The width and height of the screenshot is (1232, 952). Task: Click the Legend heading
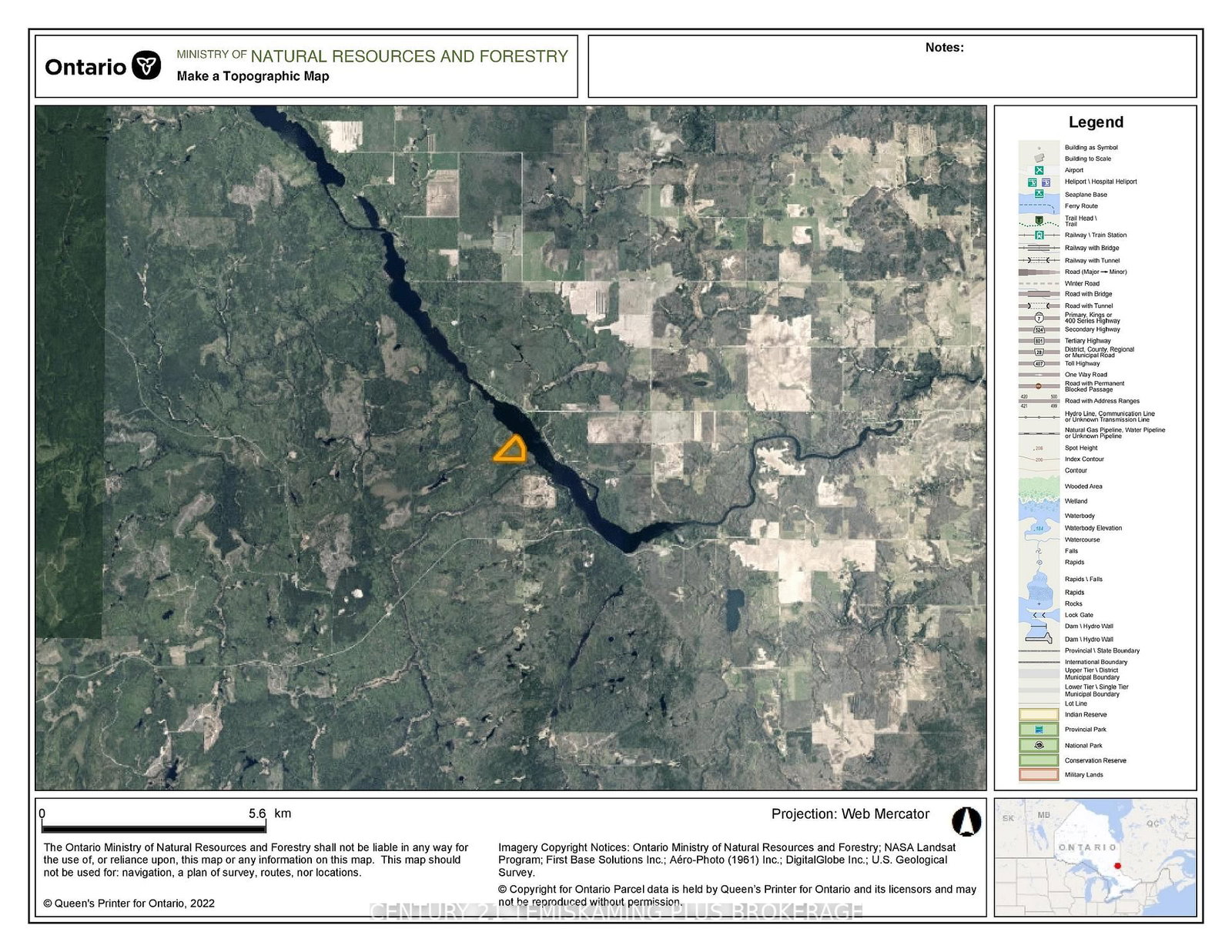(x=1095, y=122)
